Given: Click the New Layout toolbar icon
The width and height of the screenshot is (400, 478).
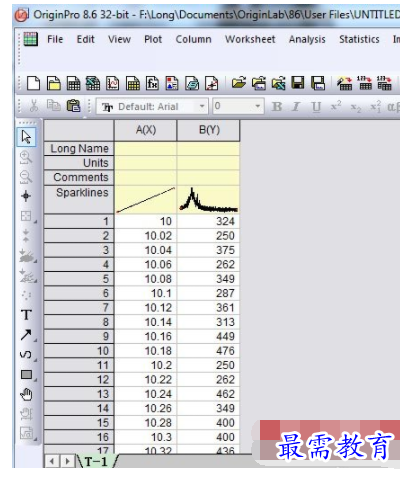Looking at the screenshot, I should click(172, 83).
